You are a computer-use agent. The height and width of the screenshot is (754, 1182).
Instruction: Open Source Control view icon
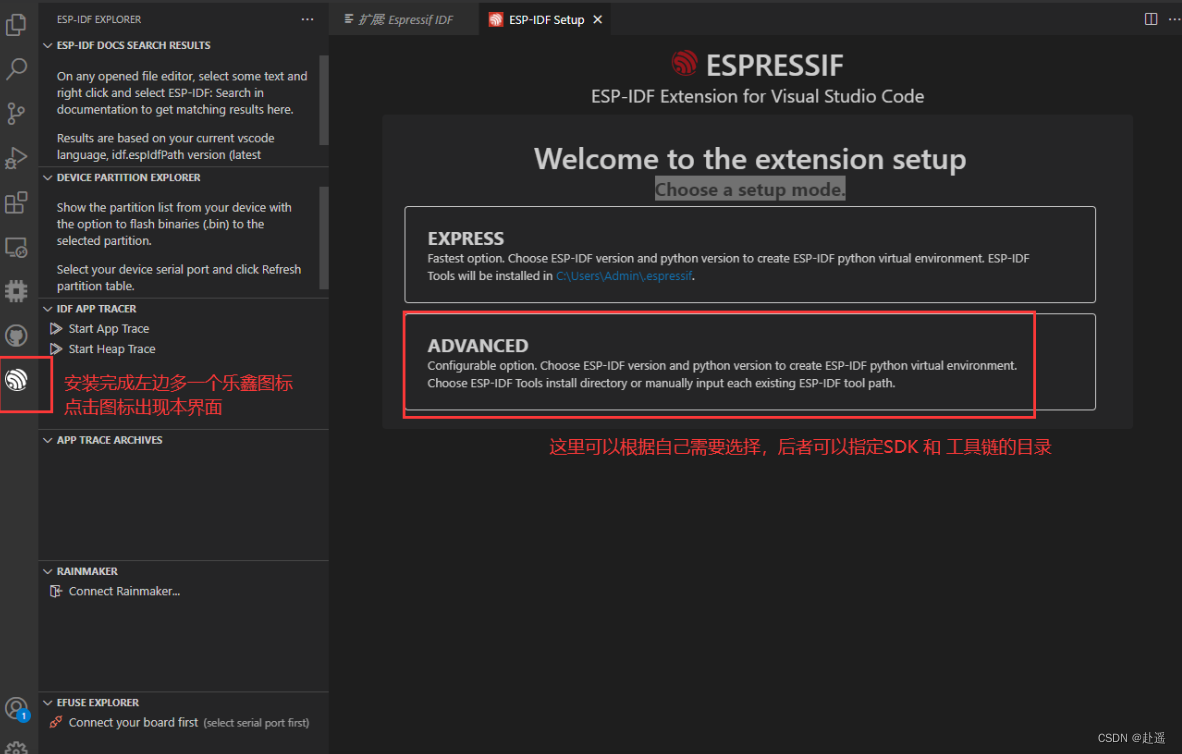click(x=16, y=113)
